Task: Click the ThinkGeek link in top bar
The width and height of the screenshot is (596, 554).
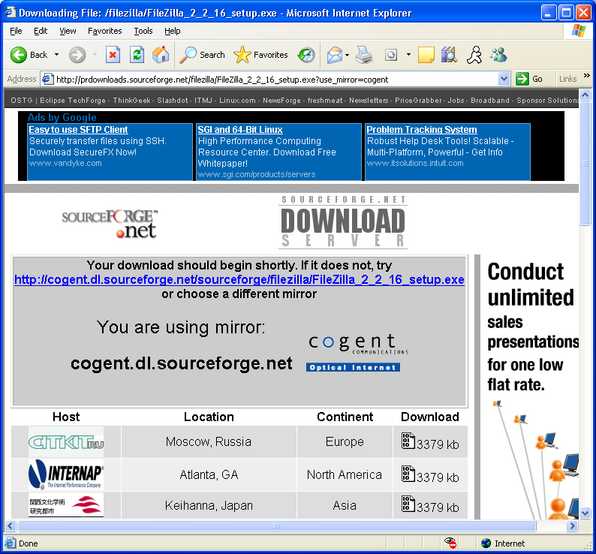Action: point(132,100)
